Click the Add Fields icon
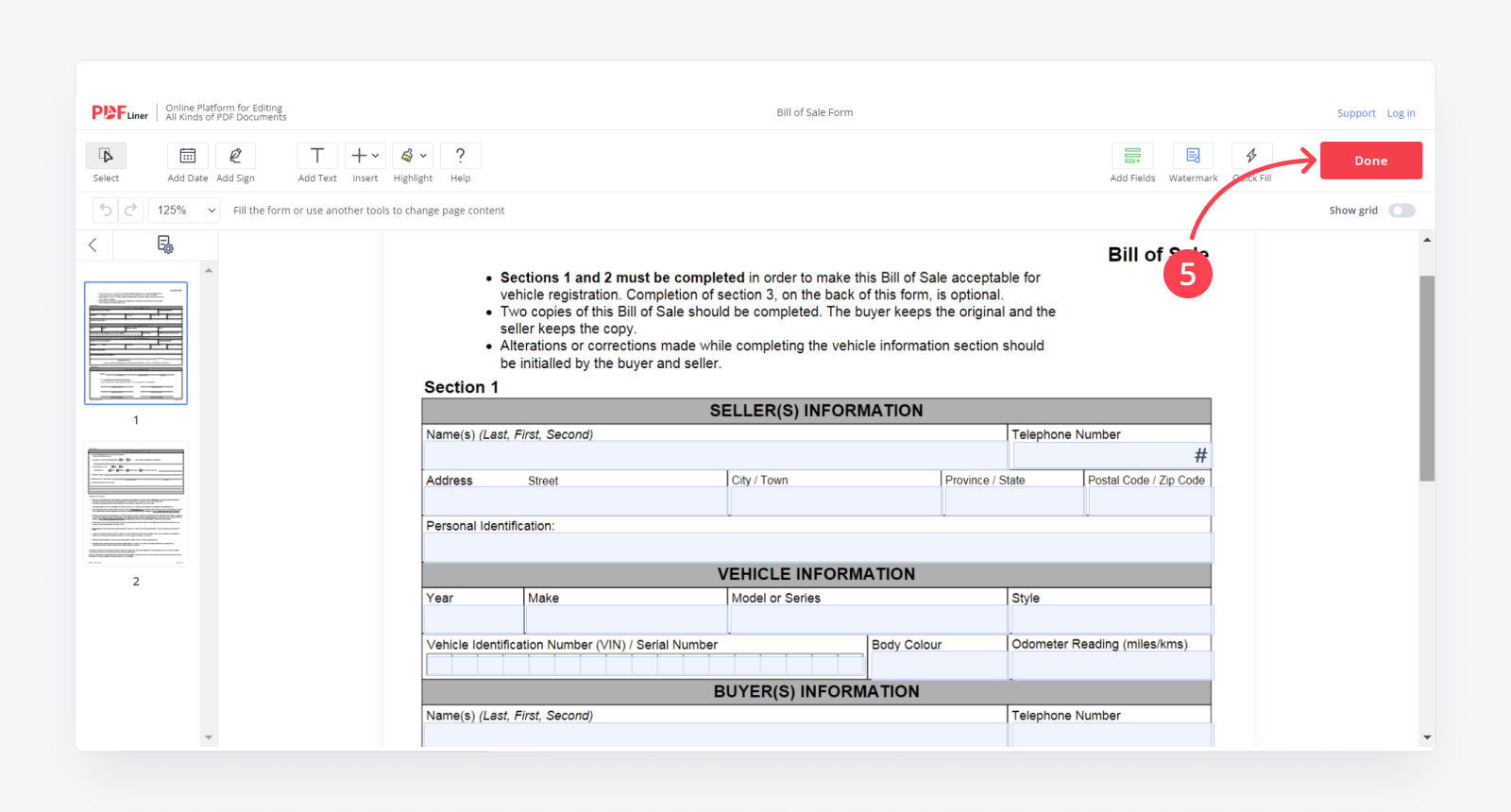Image resolution: width=1511 pixels, height=812 pixels. pyautogui.click(x=1132, y=156)
